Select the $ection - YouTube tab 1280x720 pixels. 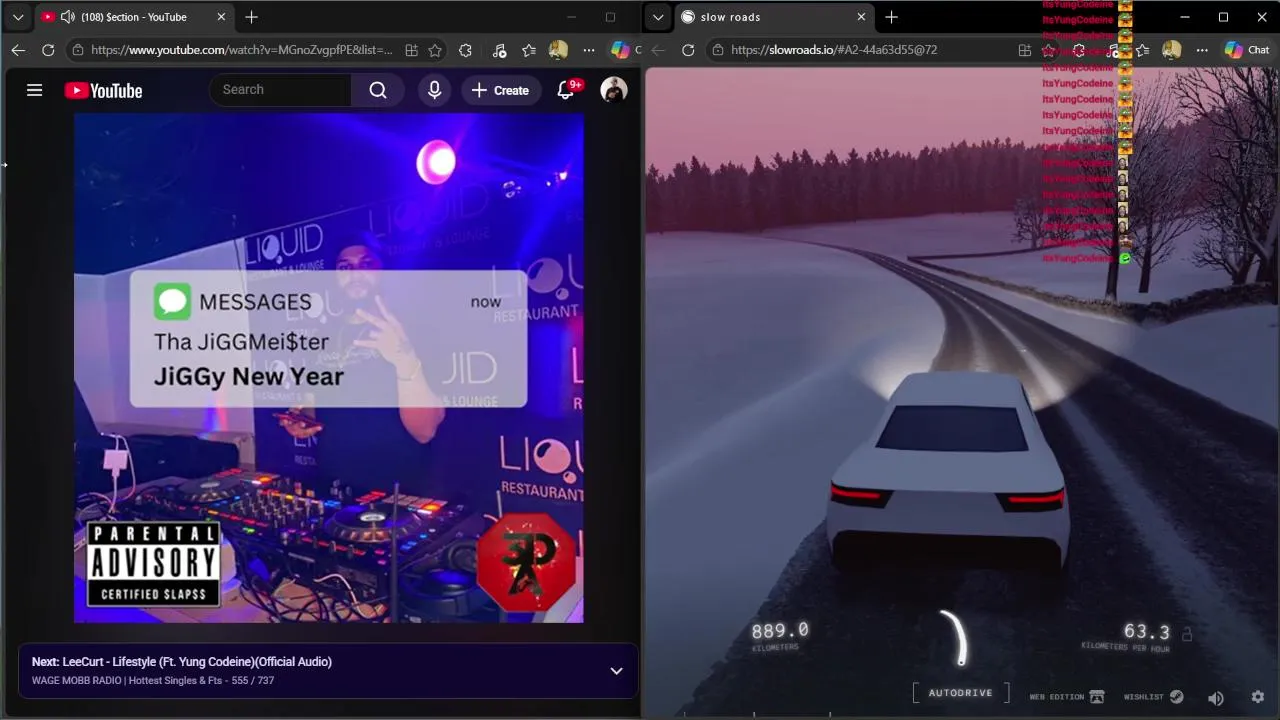pos(134,17)
